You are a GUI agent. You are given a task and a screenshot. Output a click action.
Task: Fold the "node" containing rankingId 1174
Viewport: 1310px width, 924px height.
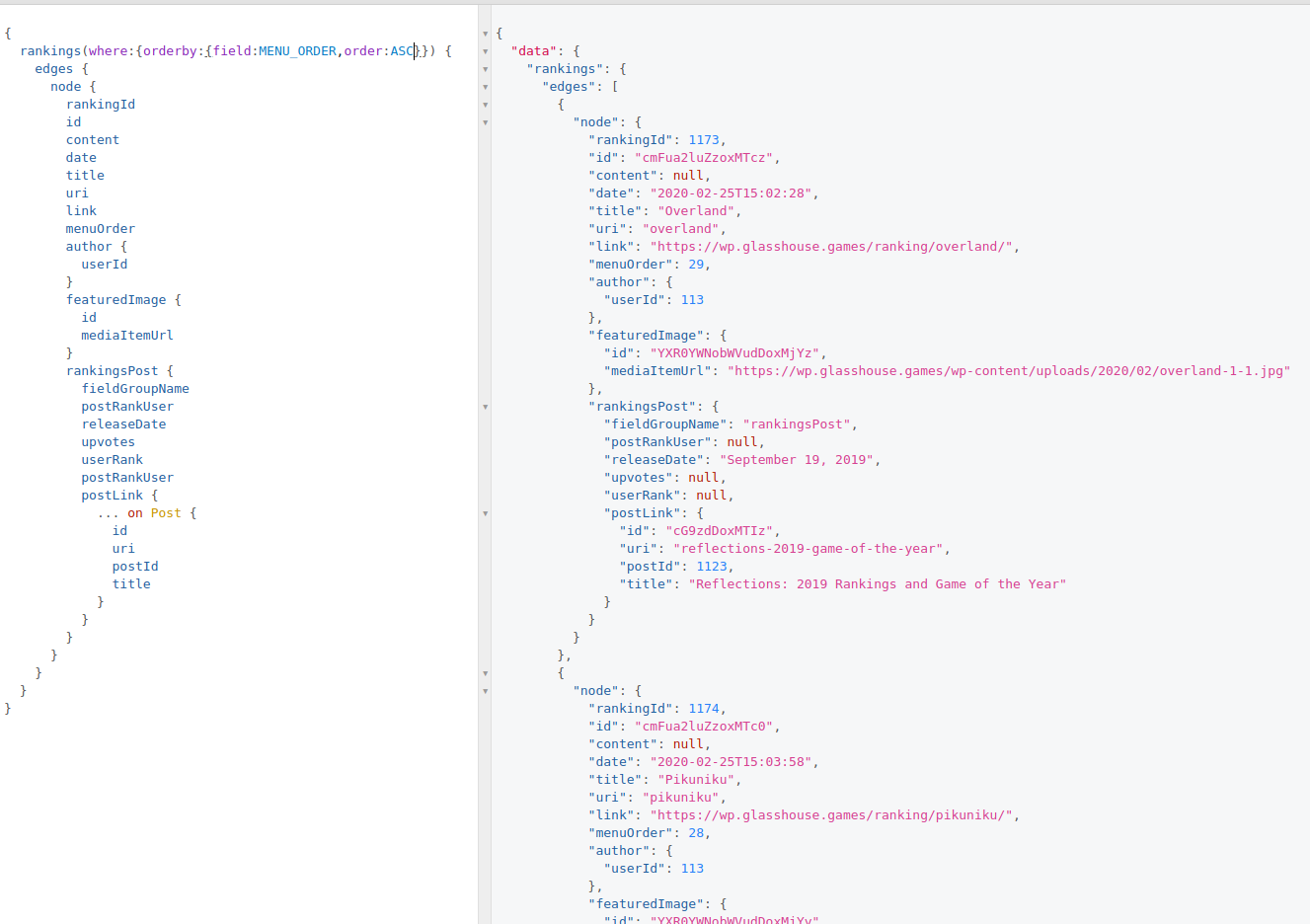486,691
